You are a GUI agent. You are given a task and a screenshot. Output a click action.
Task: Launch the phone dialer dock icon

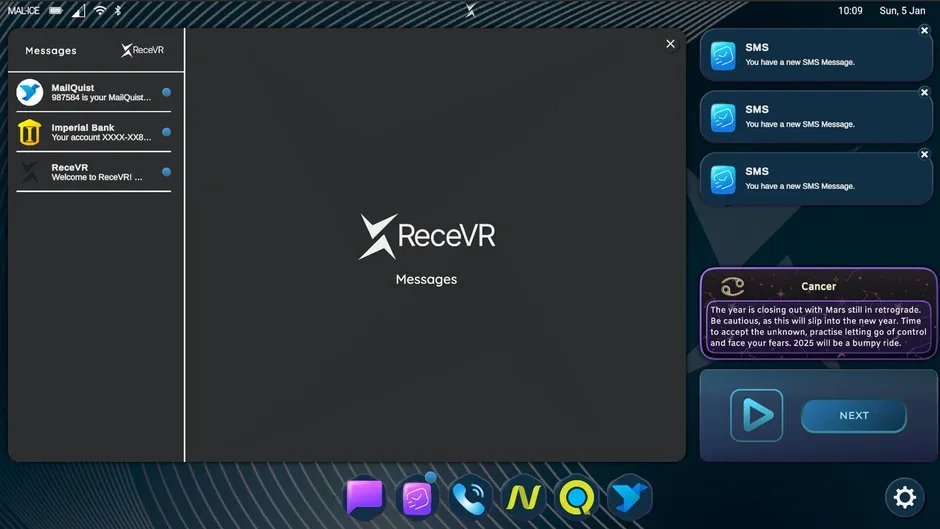point(469,497)
